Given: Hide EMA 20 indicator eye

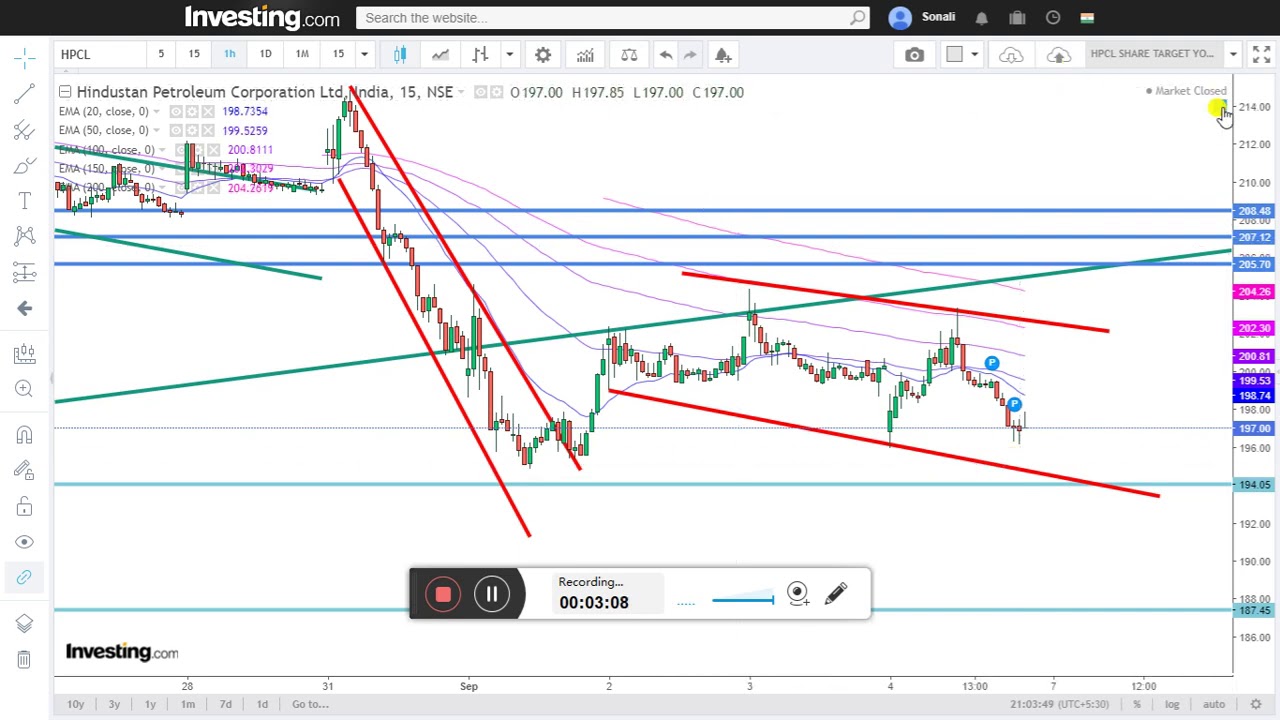Looking at the screenshot, I should pos(176,111).
